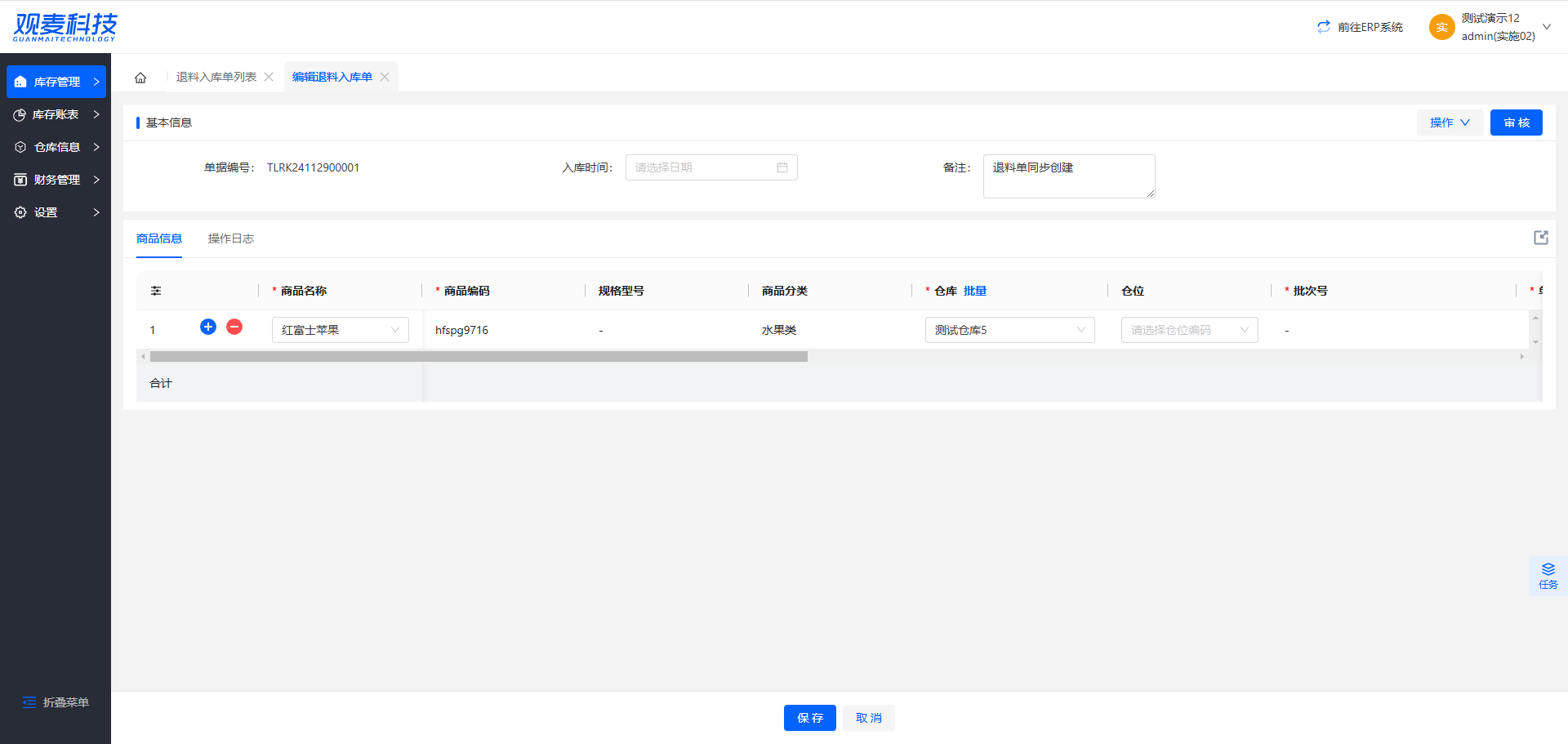The width and height of the screenshot is (1568, 744).
Task: Open column settings icon in table header
Action: tap(156, 291)
